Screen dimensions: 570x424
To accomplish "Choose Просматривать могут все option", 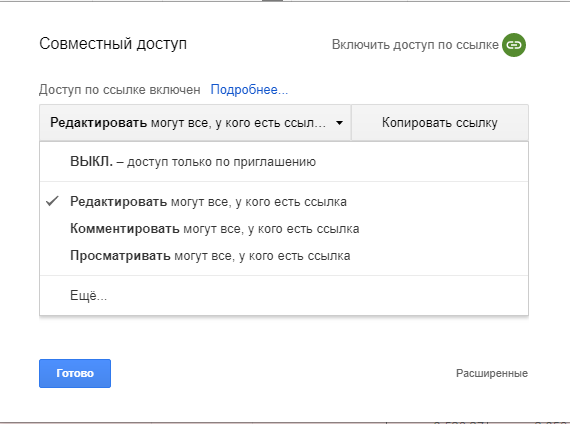I will tap(284, 256).
